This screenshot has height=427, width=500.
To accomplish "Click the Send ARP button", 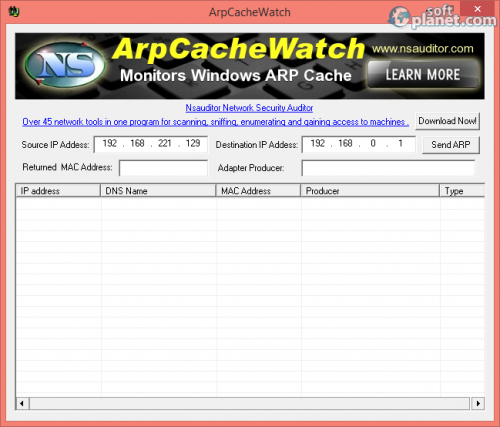I will (451, 145).
